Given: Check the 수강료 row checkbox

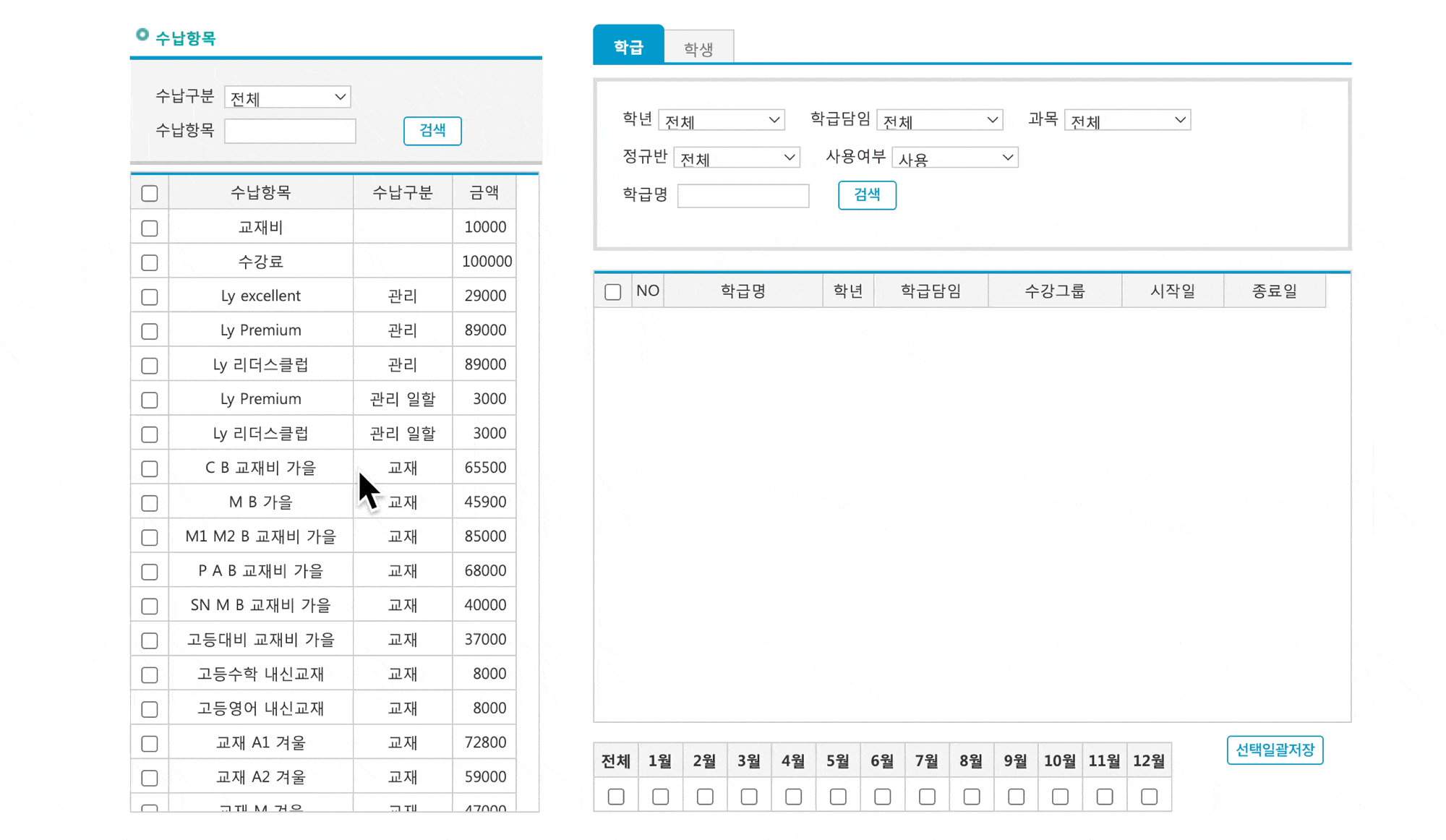Looking at the screenshot, I should click(x=150, y=262).
